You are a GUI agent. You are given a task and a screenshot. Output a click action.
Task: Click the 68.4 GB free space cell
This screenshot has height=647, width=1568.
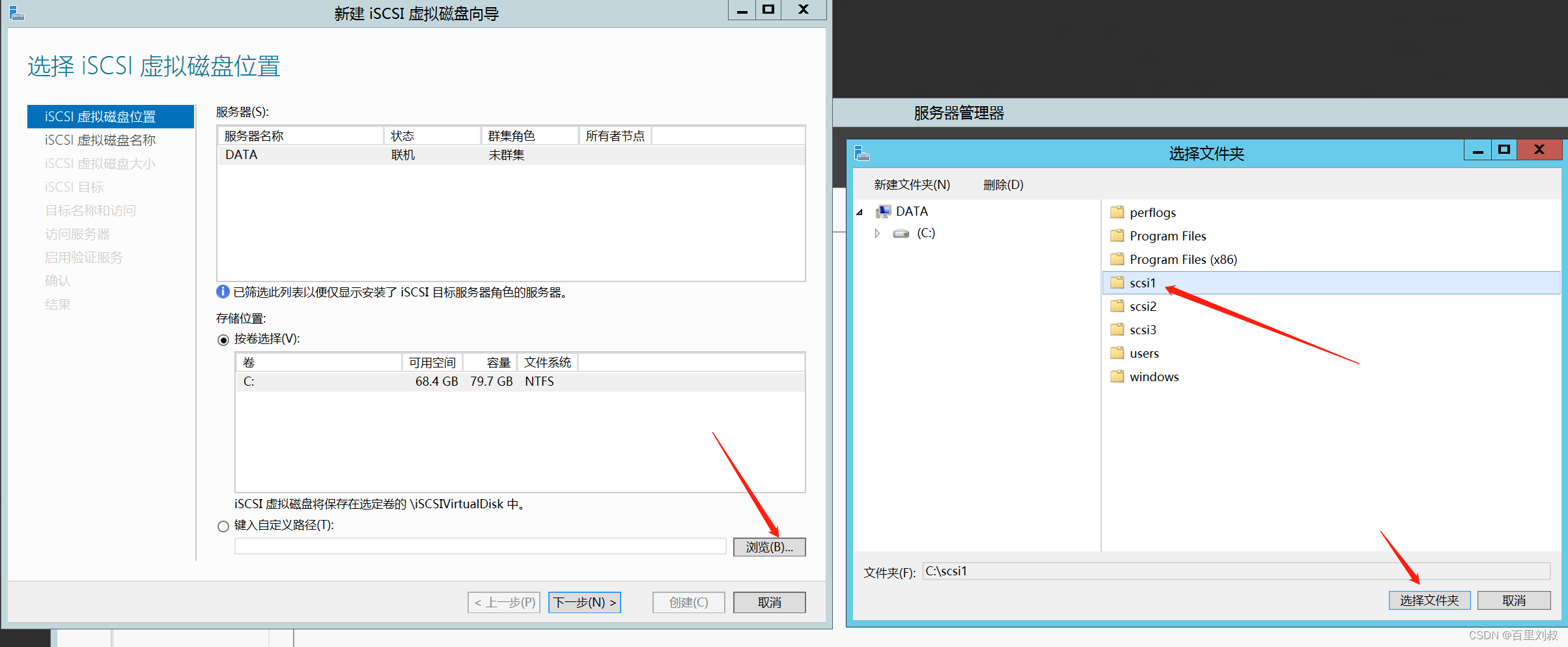coord(437,382)
